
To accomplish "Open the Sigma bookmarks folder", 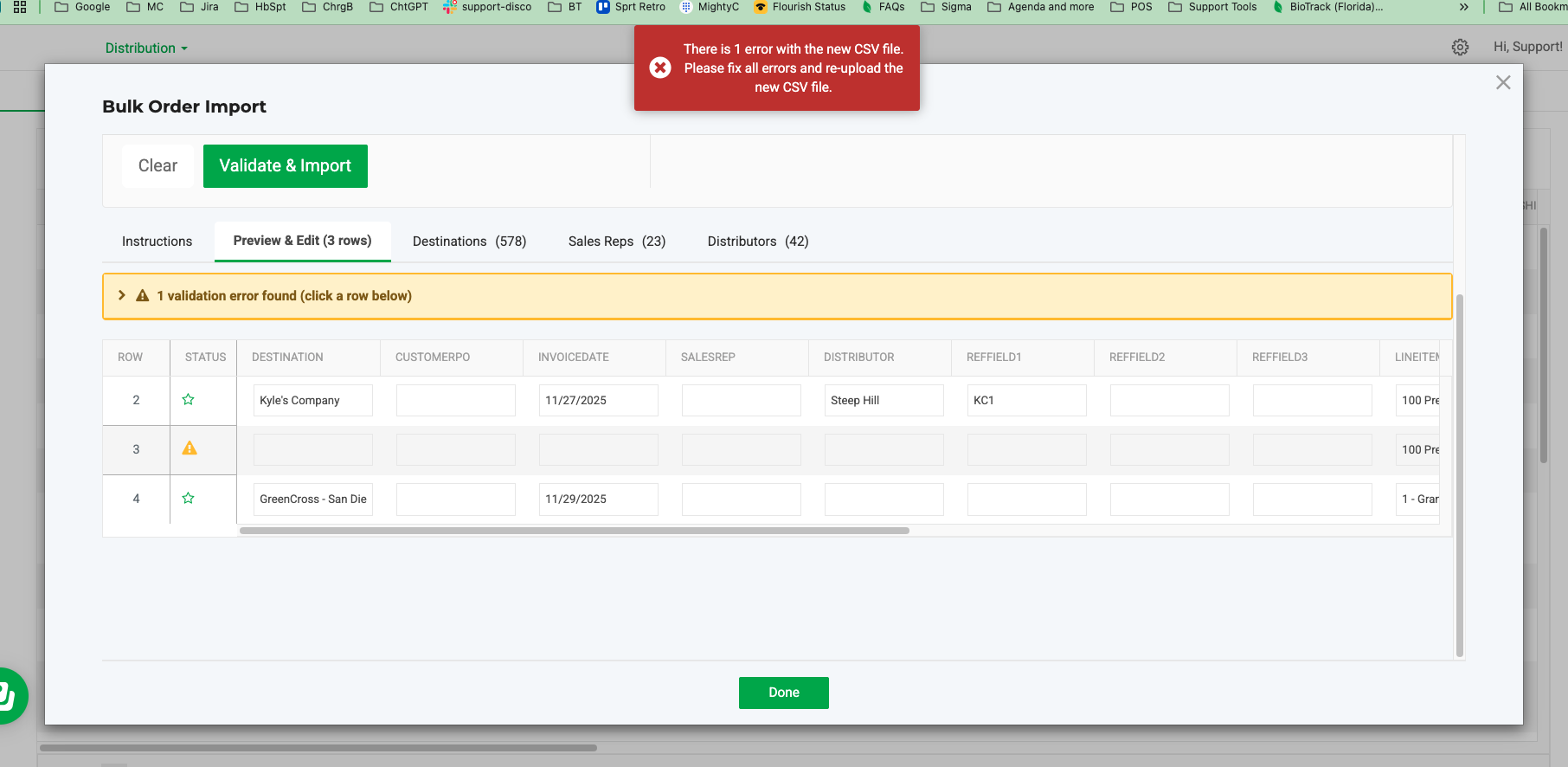I will coord(946,7).
